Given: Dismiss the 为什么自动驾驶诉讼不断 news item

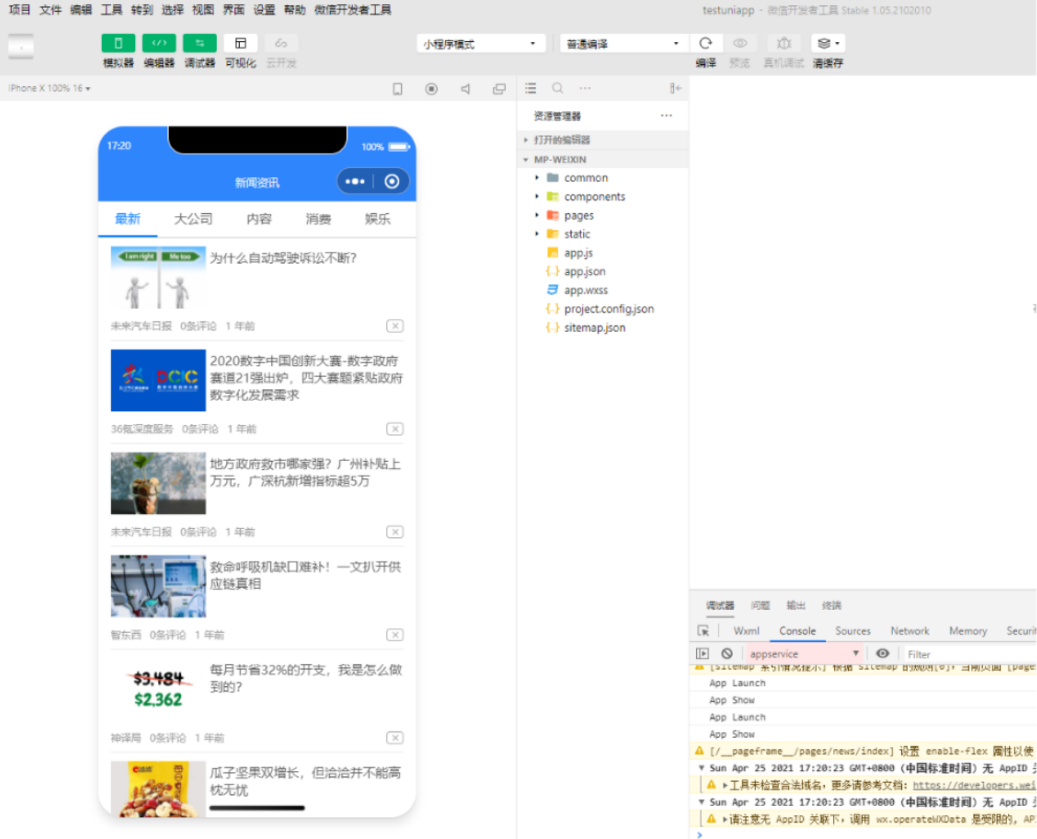Looking at the screenshot, I should point(395,326).
